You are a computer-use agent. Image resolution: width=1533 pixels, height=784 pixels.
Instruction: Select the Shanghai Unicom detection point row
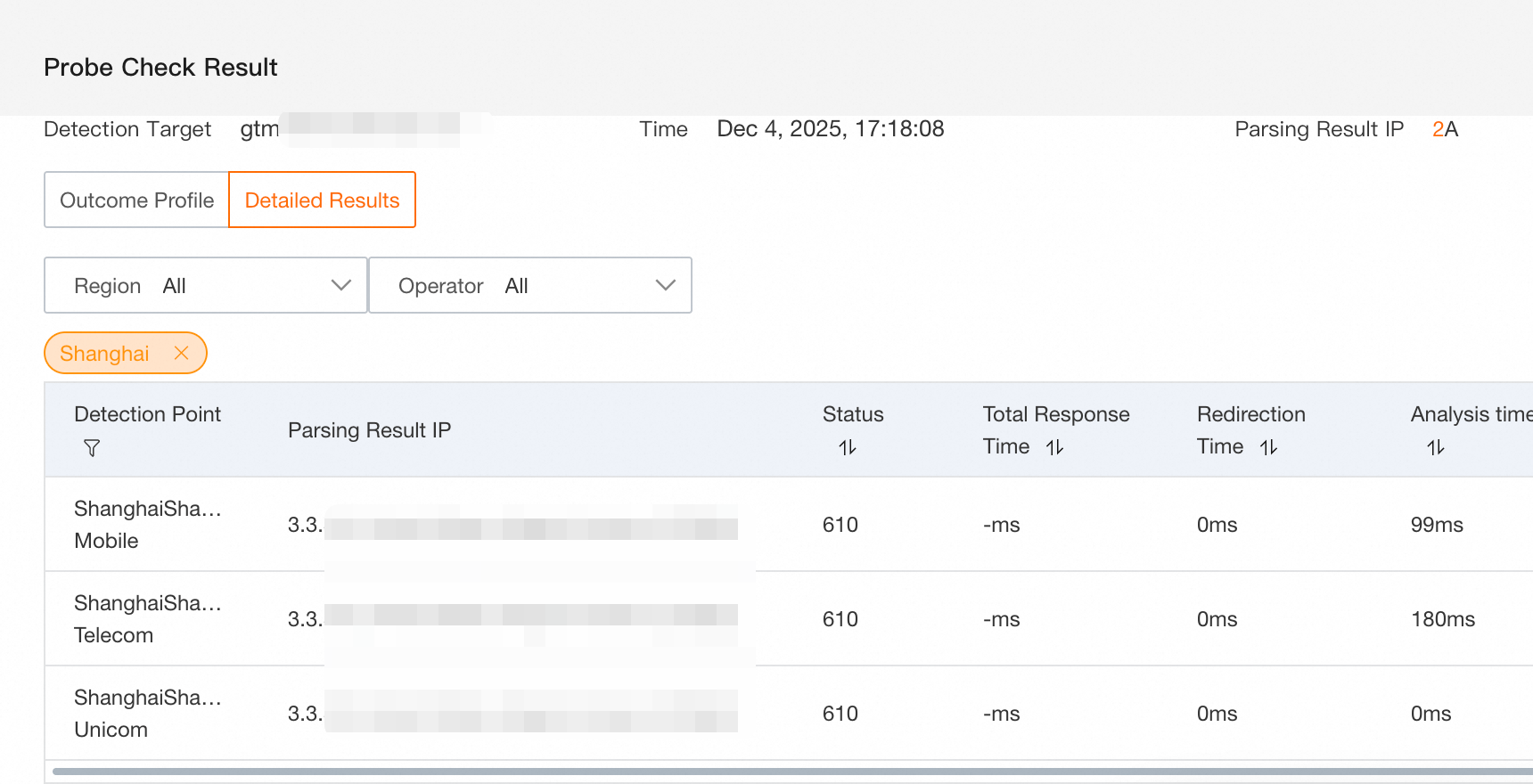(x=148, y=714)
